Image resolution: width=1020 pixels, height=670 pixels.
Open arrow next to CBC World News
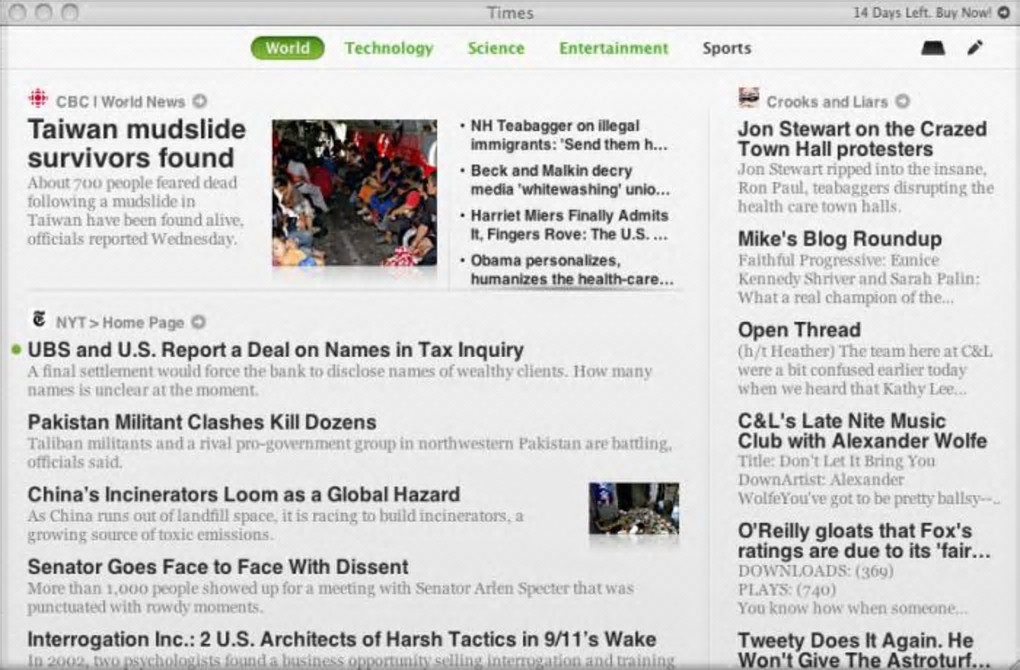pyautogui.click(x=200, y=101)
